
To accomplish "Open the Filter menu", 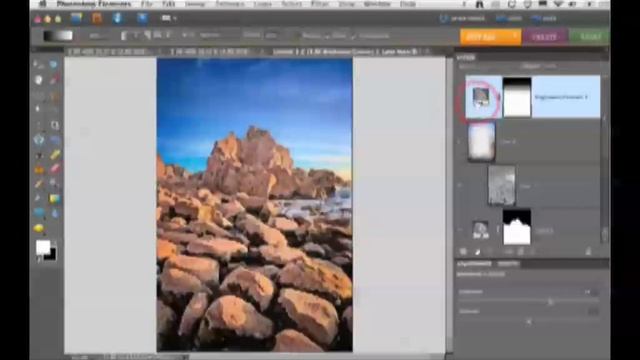I will point(320,4).
